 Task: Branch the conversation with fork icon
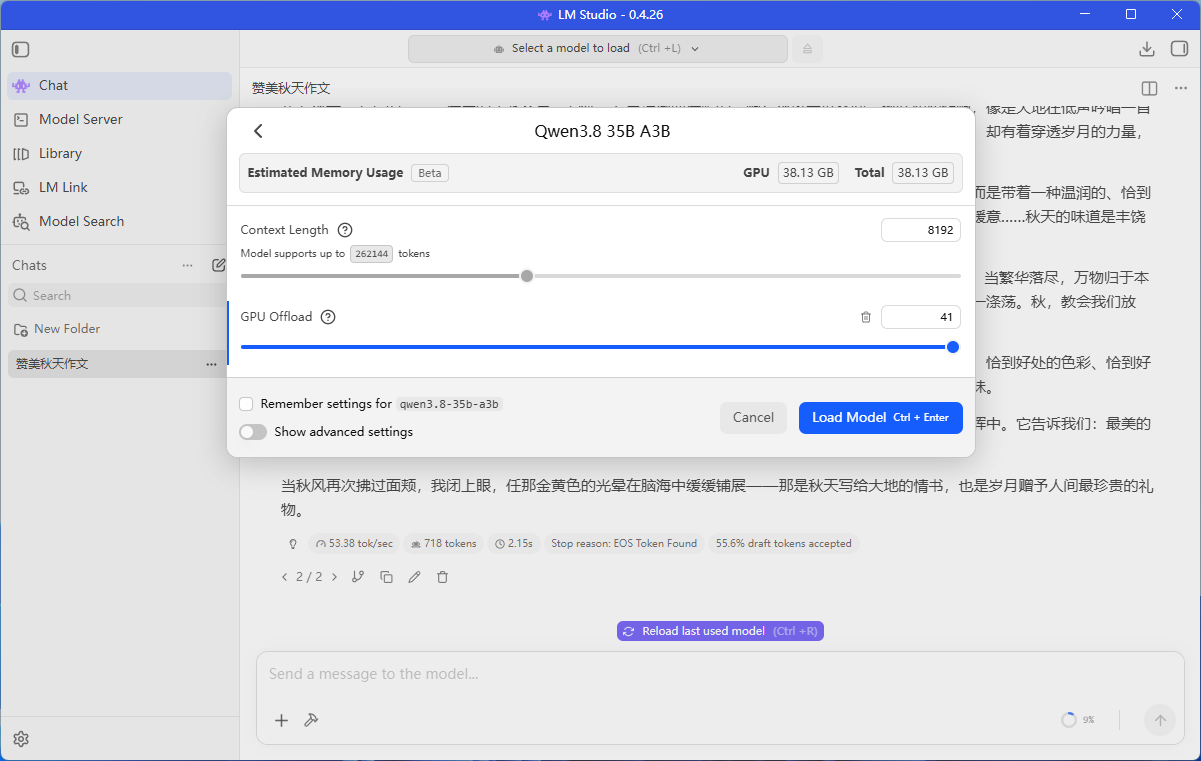tap(358, 577)
